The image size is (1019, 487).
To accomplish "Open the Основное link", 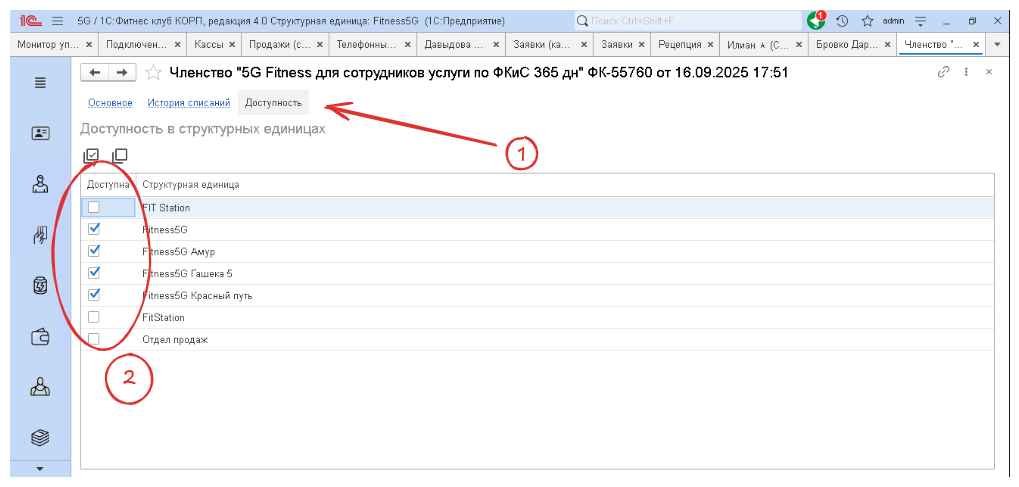I will click(x=110, y=103).
